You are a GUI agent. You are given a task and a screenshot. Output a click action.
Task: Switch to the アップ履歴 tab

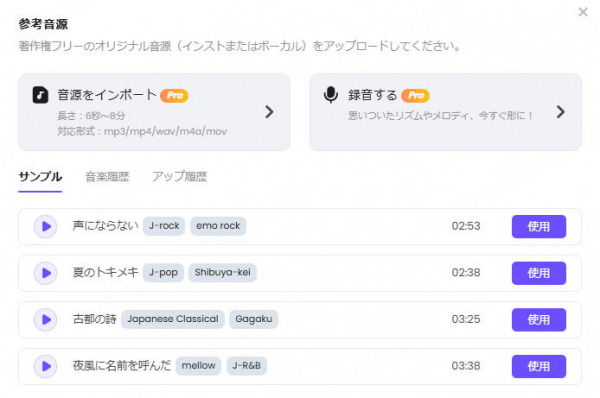click(179, 176)
